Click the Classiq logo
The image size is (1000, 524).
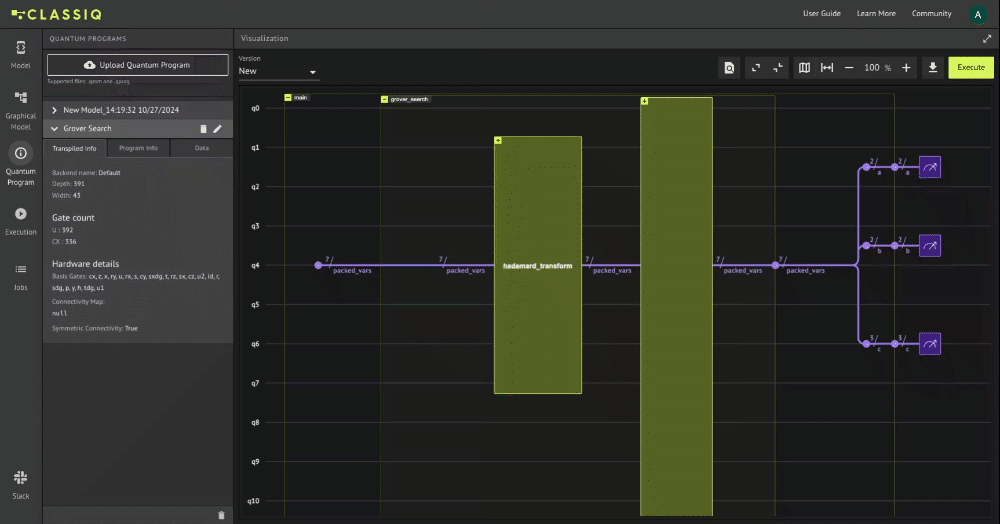click(57, 14)
